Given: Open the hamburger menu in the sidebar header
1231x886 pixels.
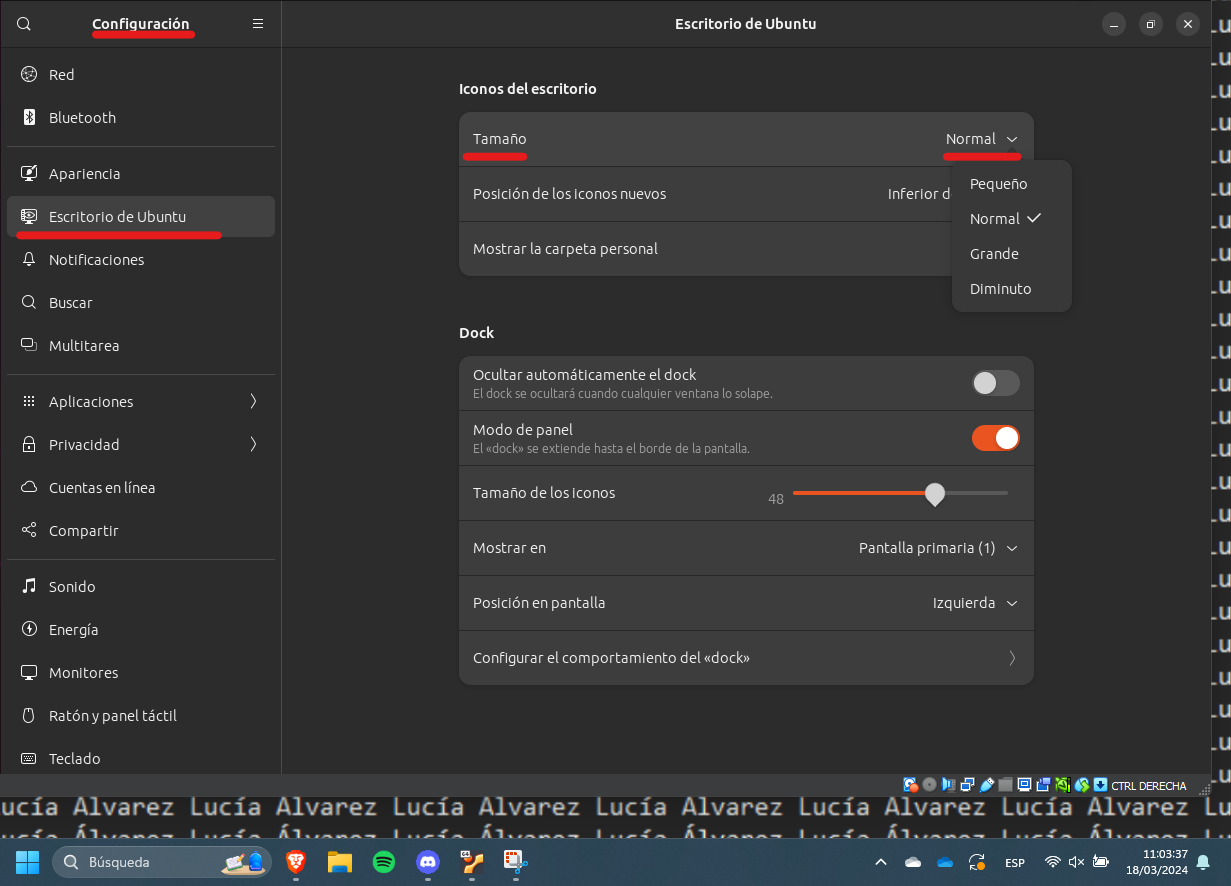Looking at the screenshot, I should pyautogui.click(x=258, y=24).
